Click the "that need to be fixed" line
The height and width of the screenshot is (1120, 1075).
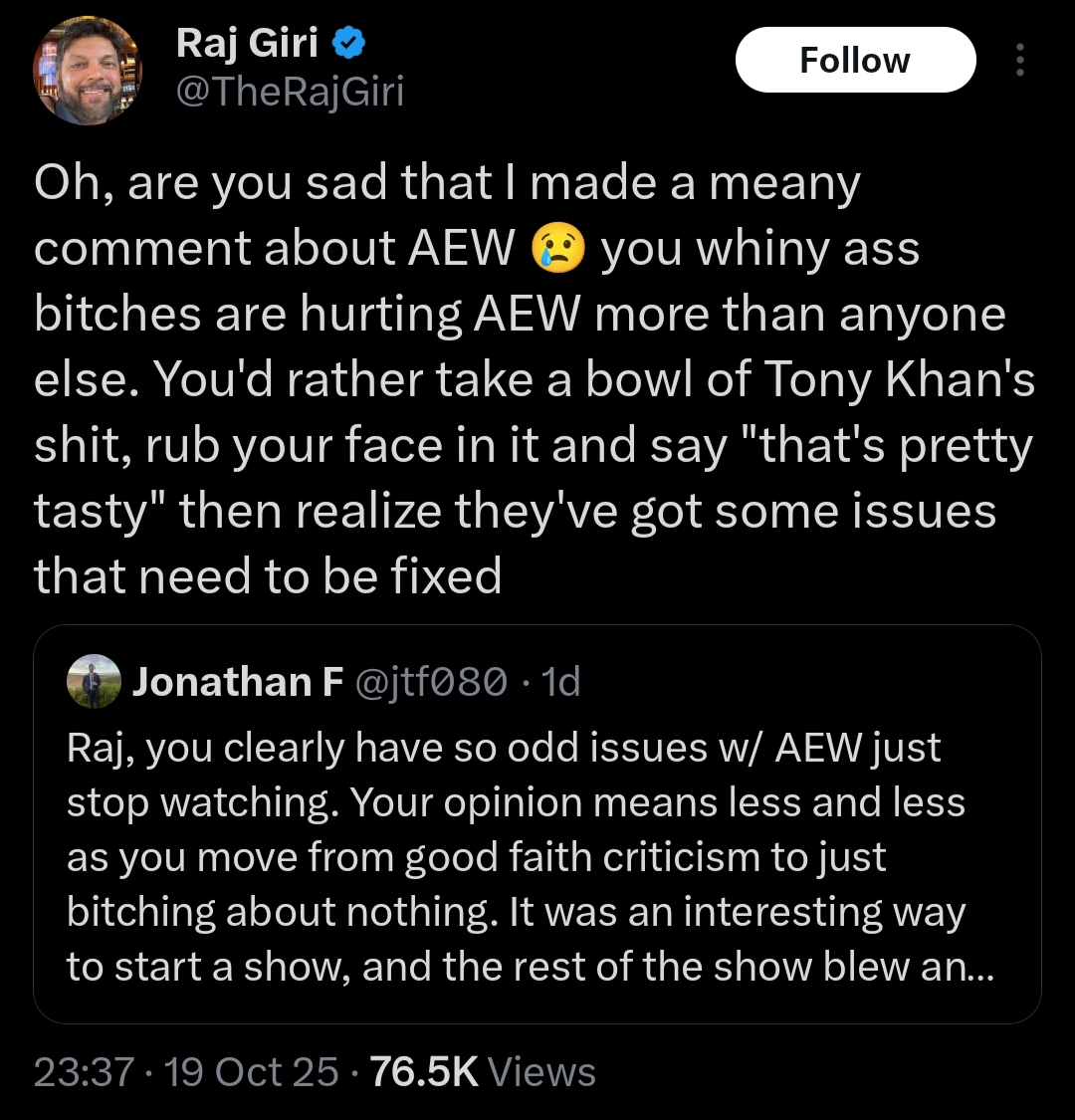(268, 575)
